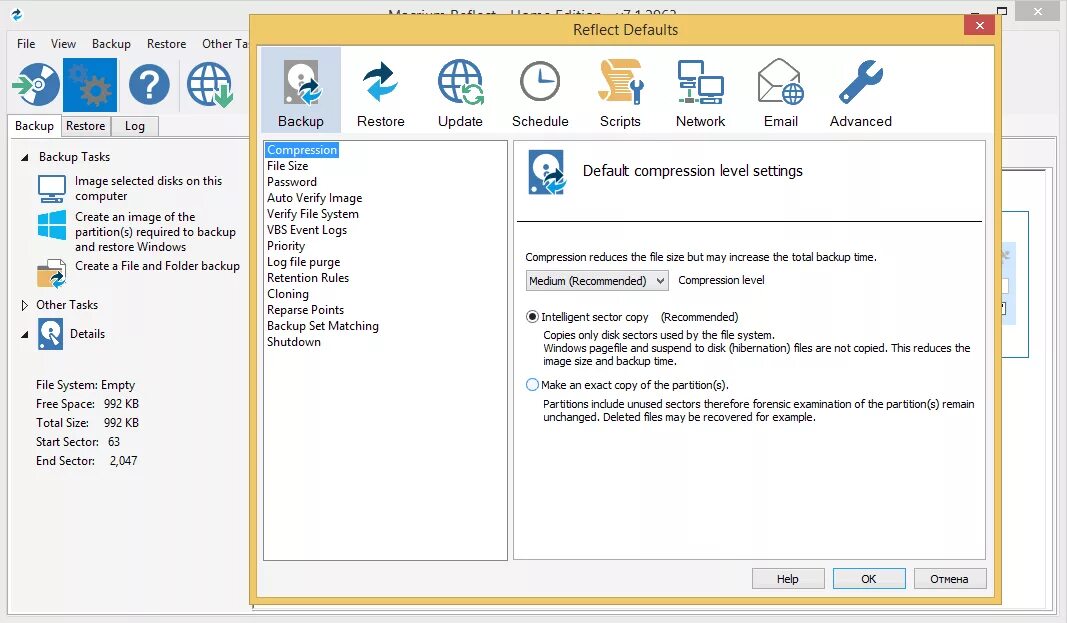The width and height of the screenshot is (1067, 623).
Task: Collapse the Details section
Action: pyautogui.click(x=24, y=335)
